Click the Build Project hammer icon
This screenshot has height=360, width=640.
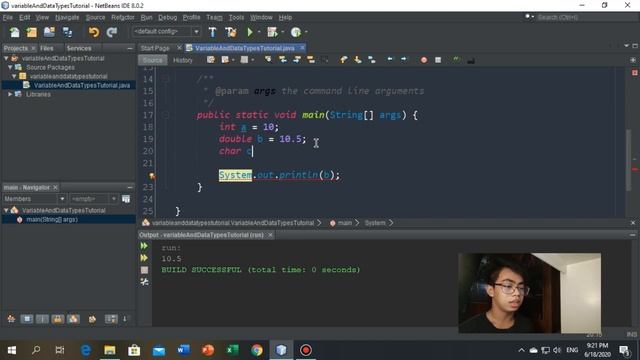[x=212, y=32]
